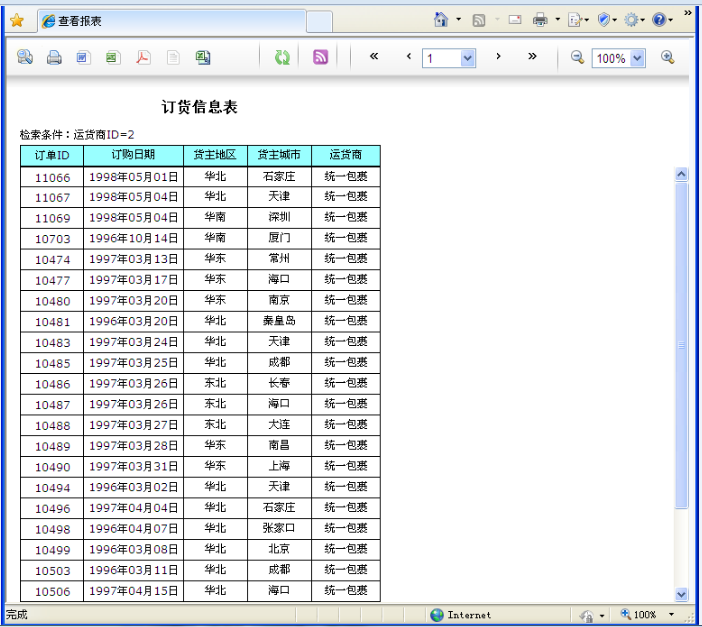
Task: Click the 货主地区 column header
Action: tap(215, 155)
